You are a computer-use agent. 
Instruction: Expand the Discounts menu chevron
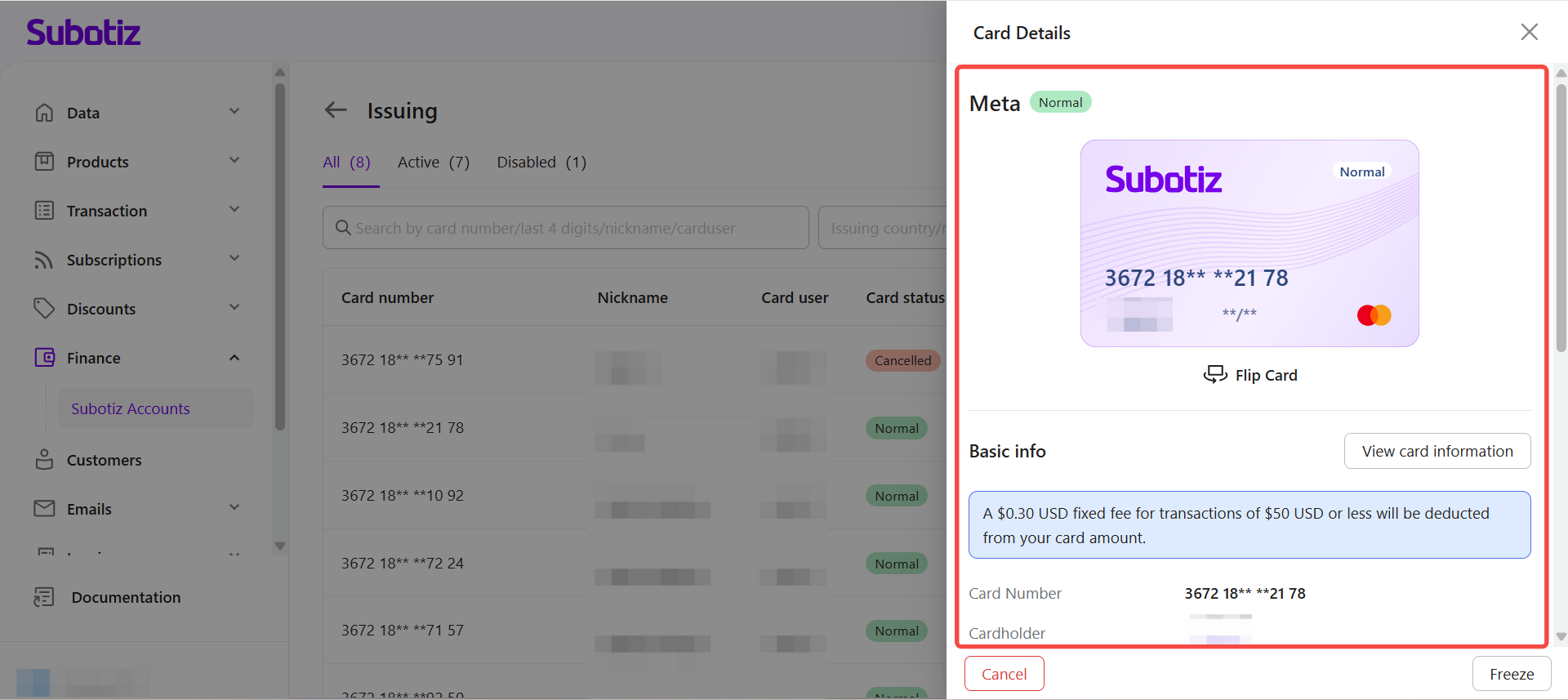[234, 307]
